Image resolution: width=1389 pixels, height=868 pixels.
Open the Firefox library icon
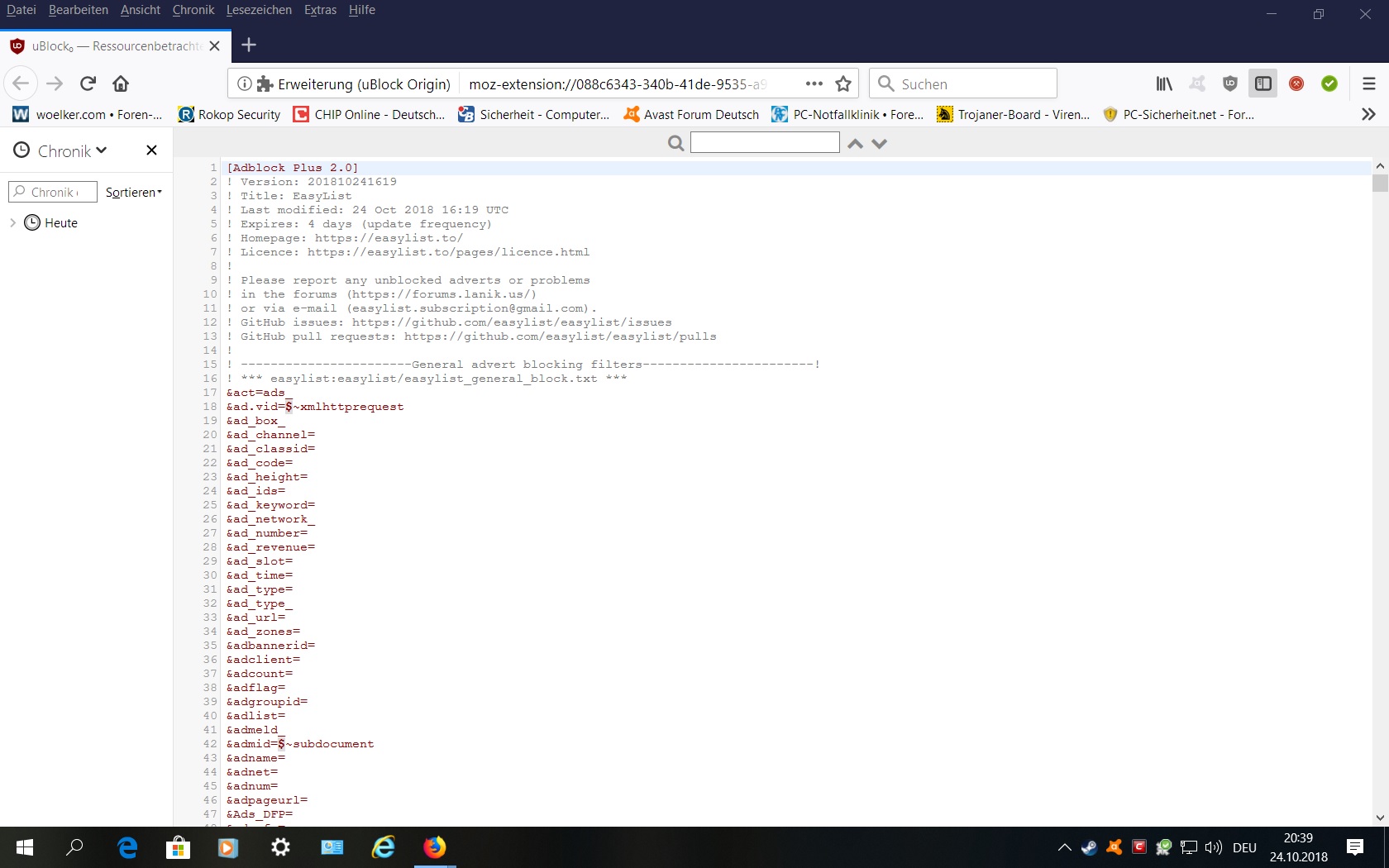[1164, 83]
